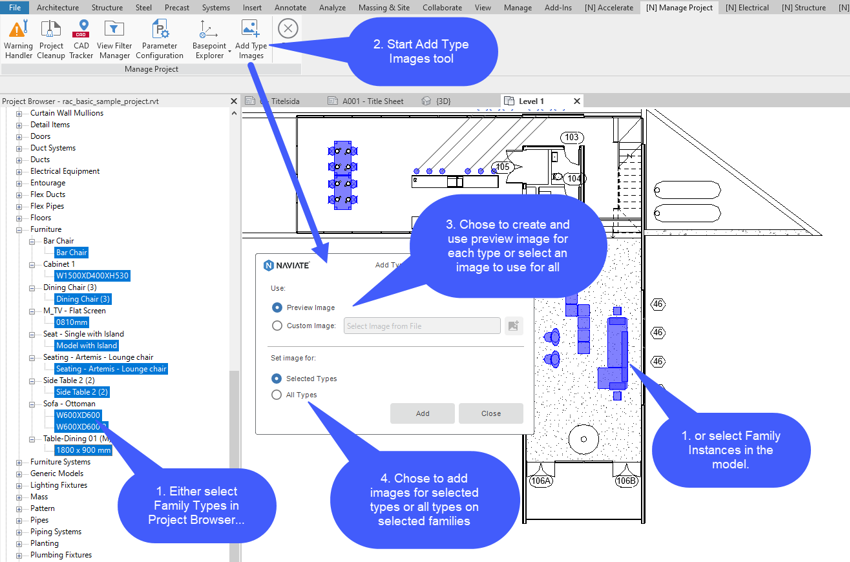Screen dimensions: 850x562
Task: Select the Side Table 2 (2) type
Action: pos(82,392)
